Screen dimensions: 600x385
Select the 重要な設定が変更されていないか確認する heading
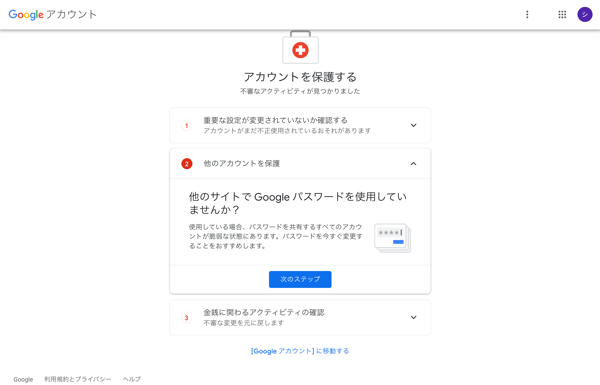[276, 121]
